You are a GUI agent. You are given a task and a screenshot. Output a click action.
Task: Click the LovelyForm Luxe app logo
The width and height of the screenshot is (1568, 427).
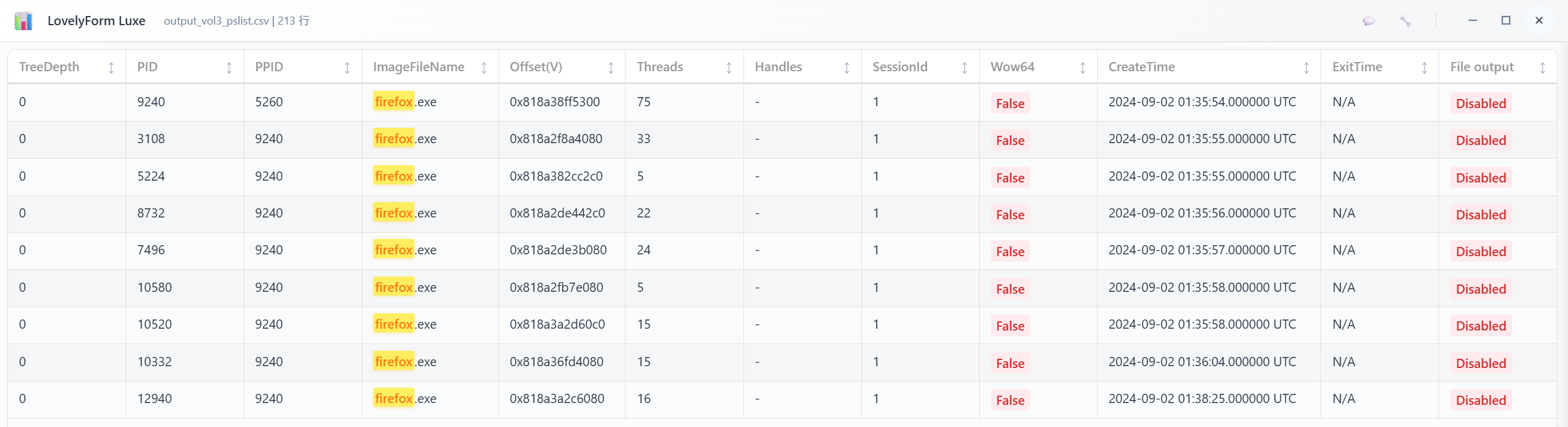pyautogui.click(x=23, y=21)
